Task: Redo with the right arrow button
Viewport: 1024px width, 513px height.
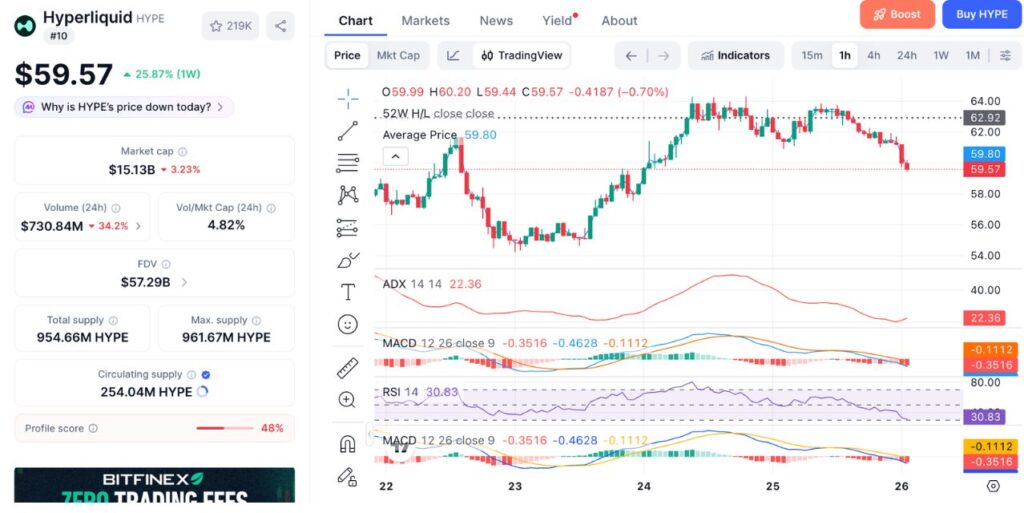Action: [x=664, y=55]
